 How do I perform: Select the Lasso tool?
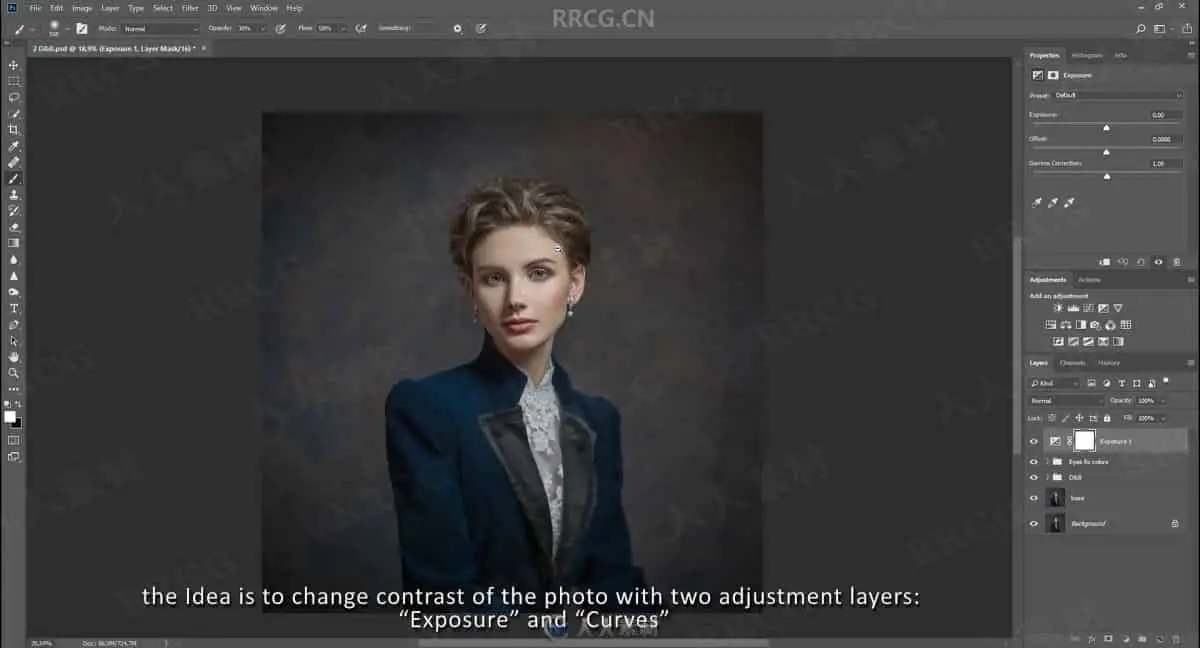pyautogui.click(x=14, y=97)
